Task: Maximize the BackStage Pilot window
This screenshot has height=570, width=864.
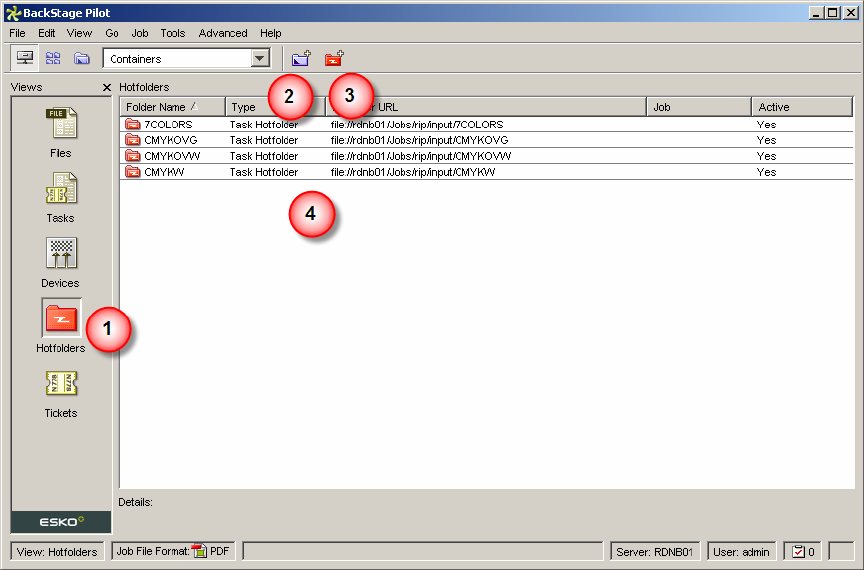Action: tap(833, 13)
